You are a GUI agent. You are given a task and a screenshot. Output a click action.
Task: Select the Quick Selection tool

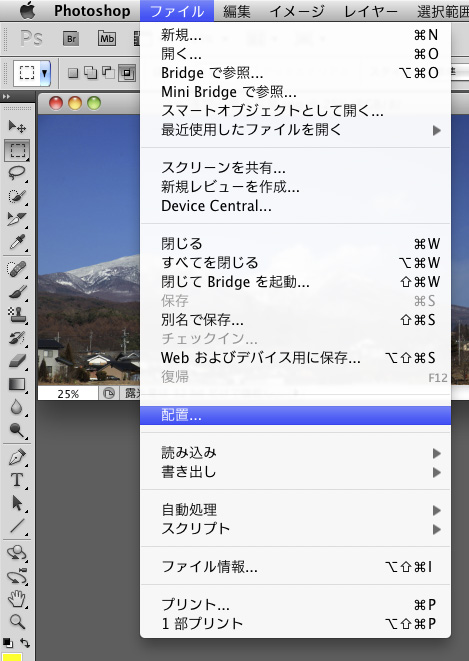pyautogui.click(x=17, y=196)
